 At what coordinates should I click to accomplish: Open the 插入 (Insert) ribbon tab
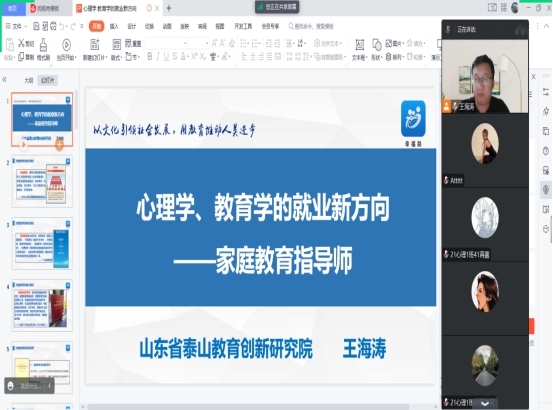(114, 26)
